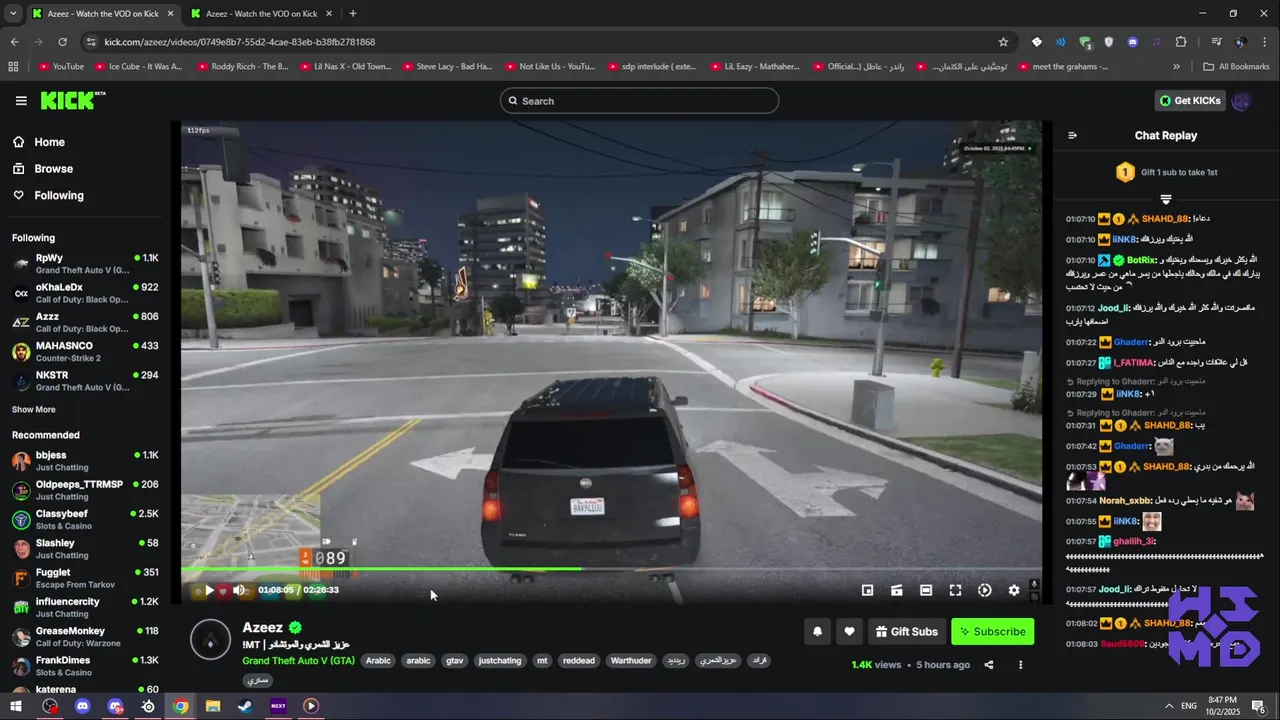This screenshot has height=720, width=1280.
Task: Click the 'justchating' tag
Action: [500, 661]
